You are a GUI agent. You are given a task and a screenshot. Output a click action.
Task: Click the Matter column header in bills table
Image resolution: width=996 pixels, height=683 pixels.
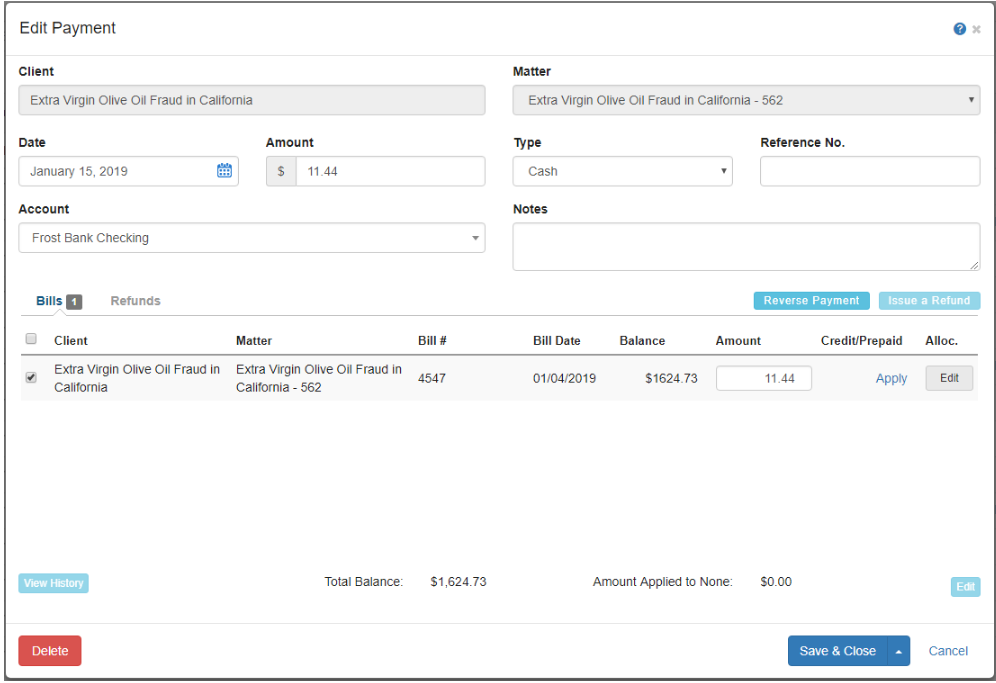click(253, 341)
